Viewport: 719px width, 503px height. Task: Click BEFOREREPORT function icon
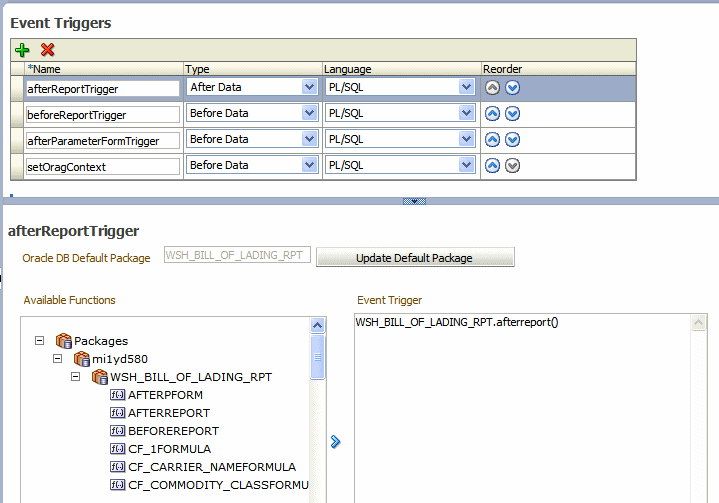click(117, 431)
